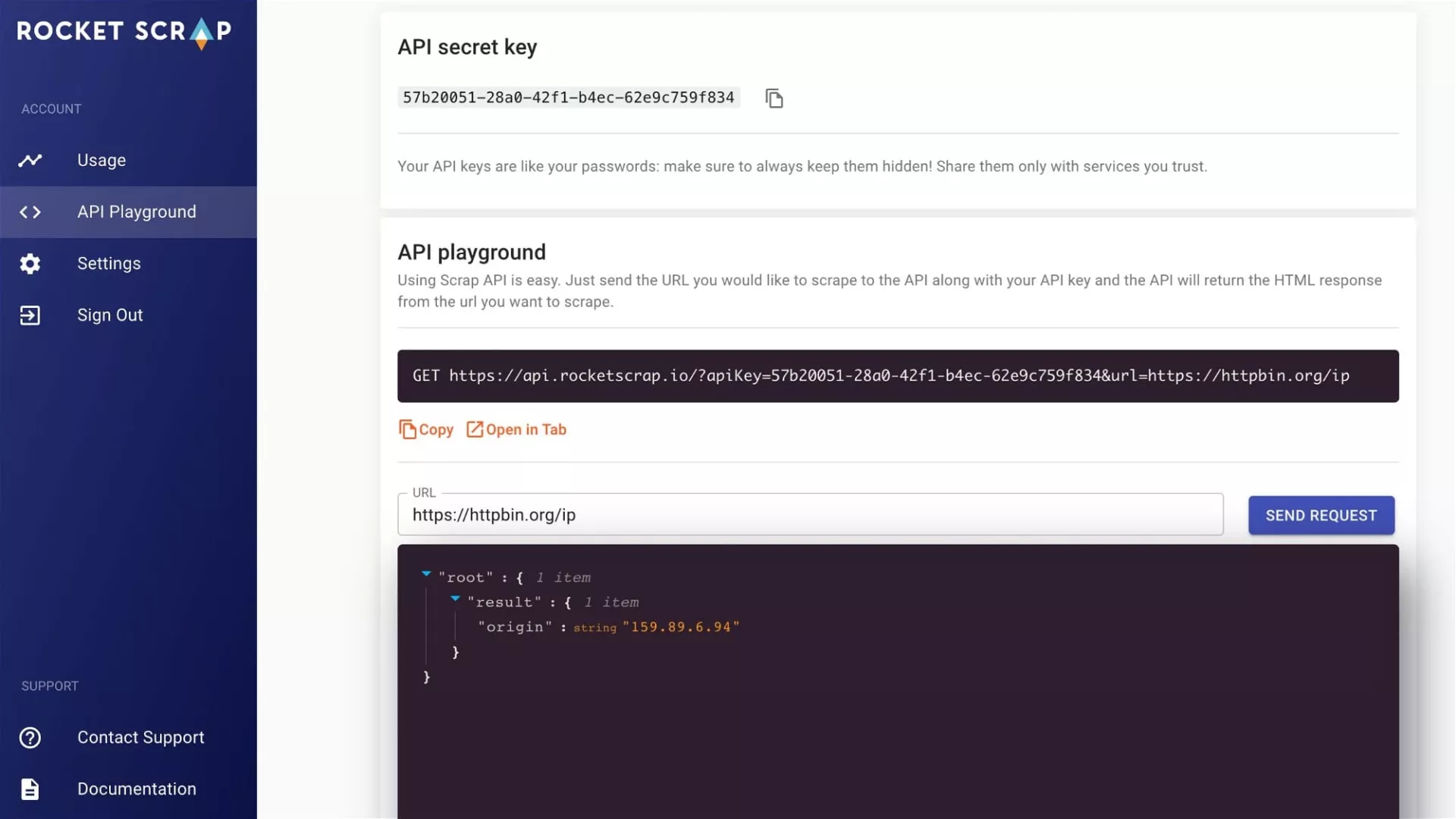Click the Sign Out arrow icon
Viewport: 1456px width, 819px height.
[x=30, y=315]
